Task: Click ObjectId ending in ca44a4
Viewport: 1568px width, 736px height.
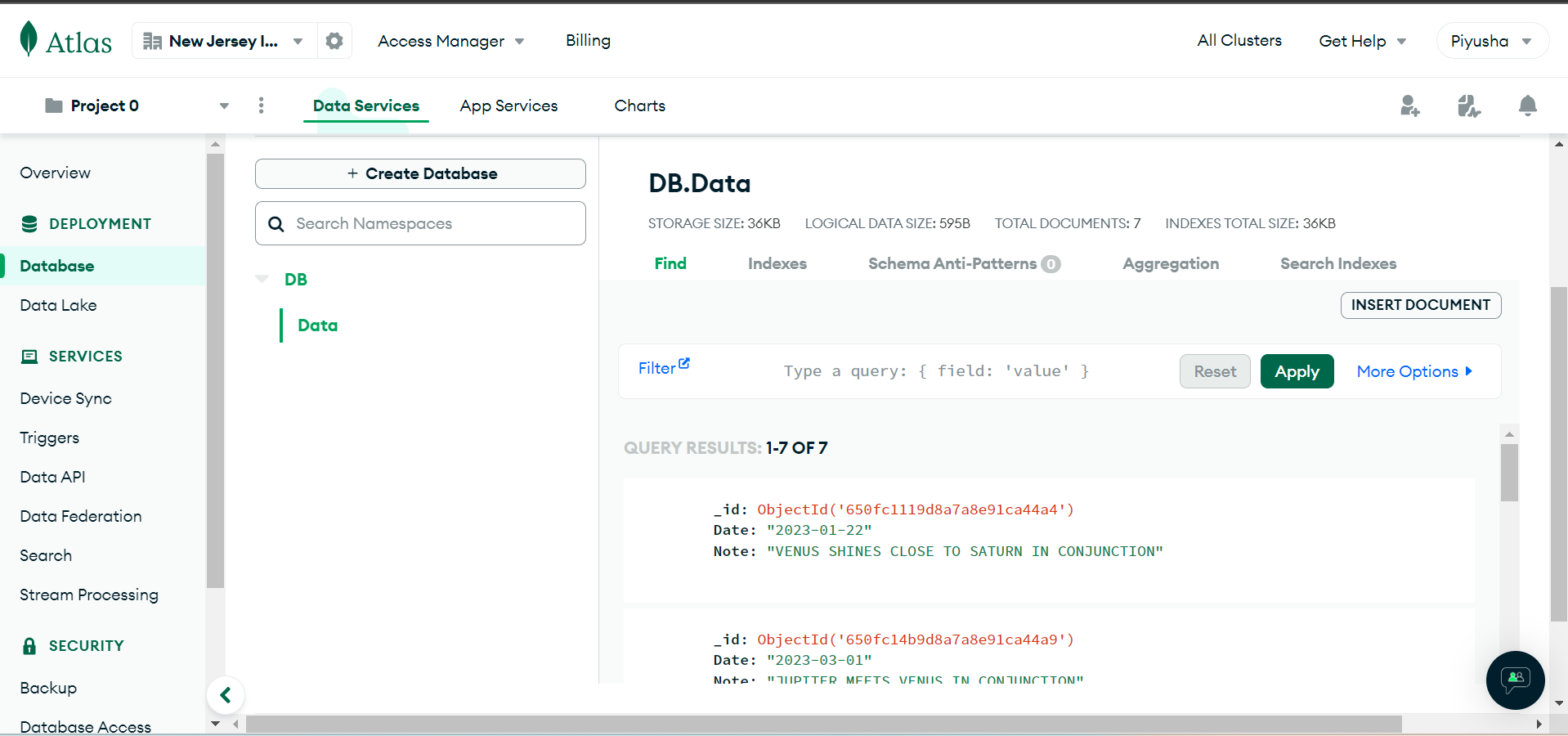Action: point(916,509)
